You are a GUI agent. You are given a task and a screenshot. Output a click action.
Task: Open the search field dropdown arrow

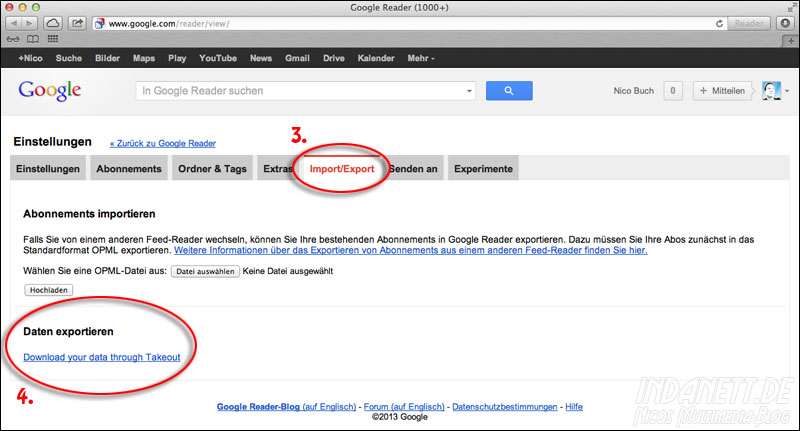[469, 91]
